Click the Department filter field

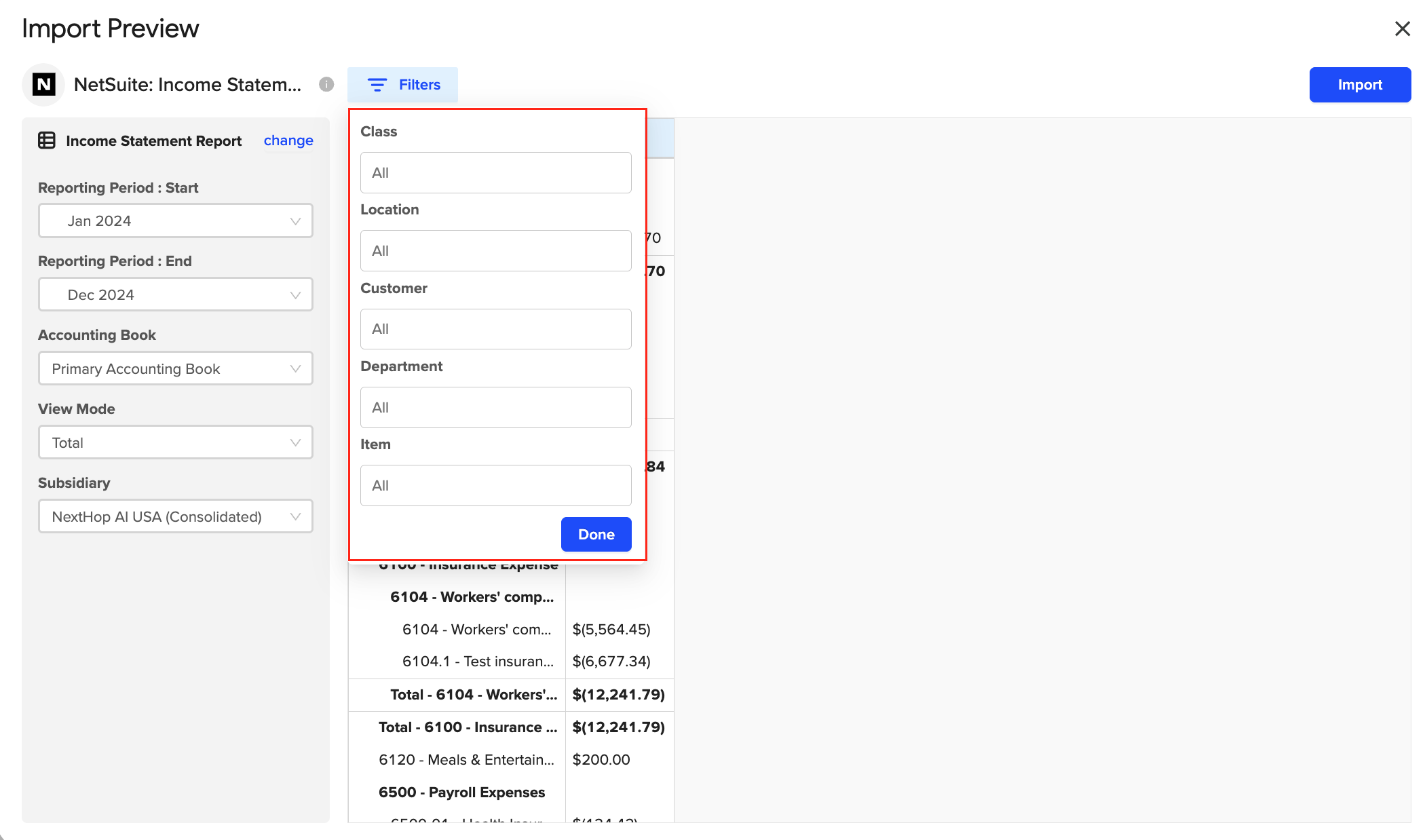[x=495, y=408]
